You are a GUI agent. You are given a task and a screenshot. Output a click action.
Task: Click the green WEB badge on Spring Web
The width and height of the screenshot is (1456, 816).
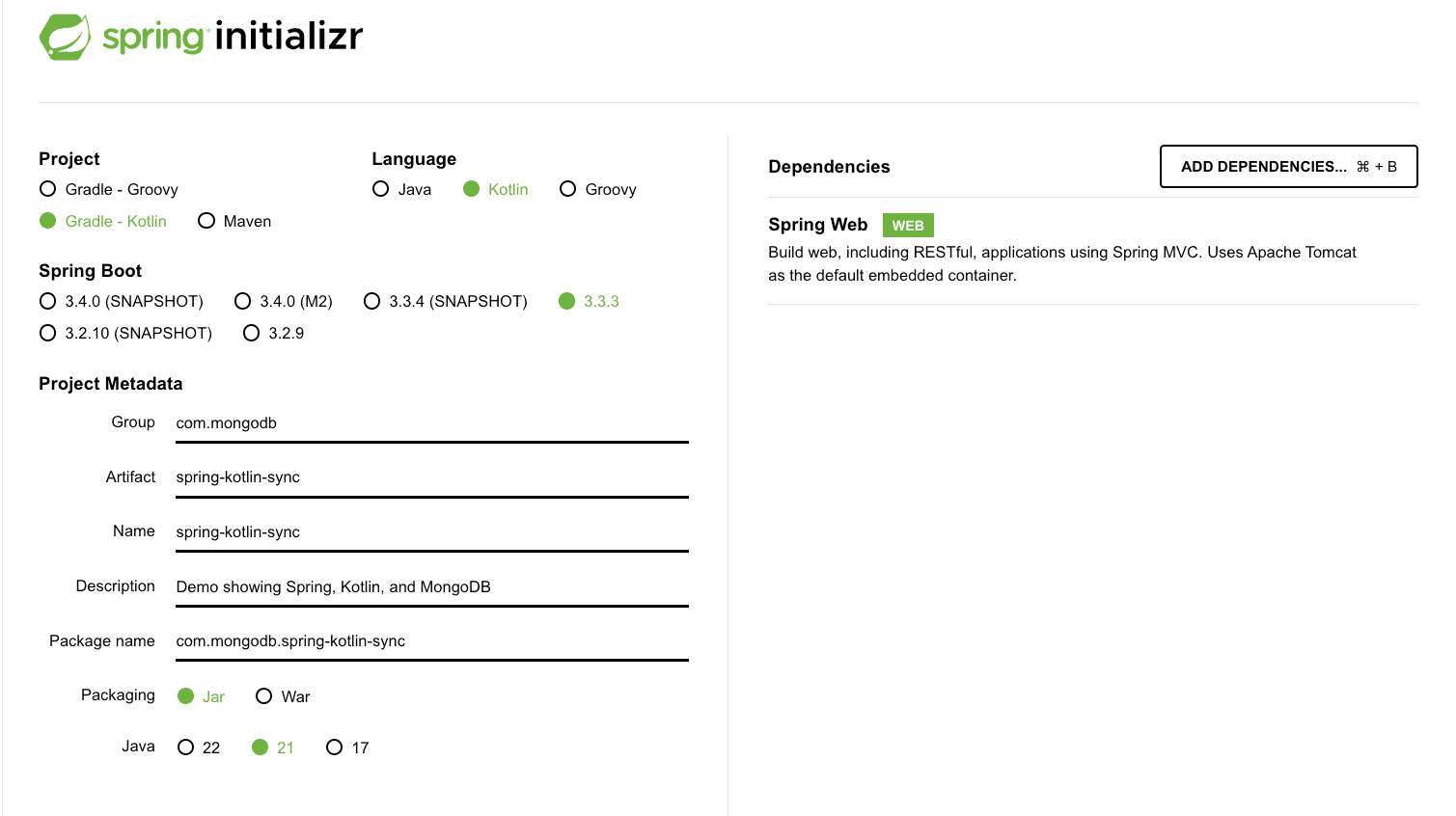click(907, 225)
